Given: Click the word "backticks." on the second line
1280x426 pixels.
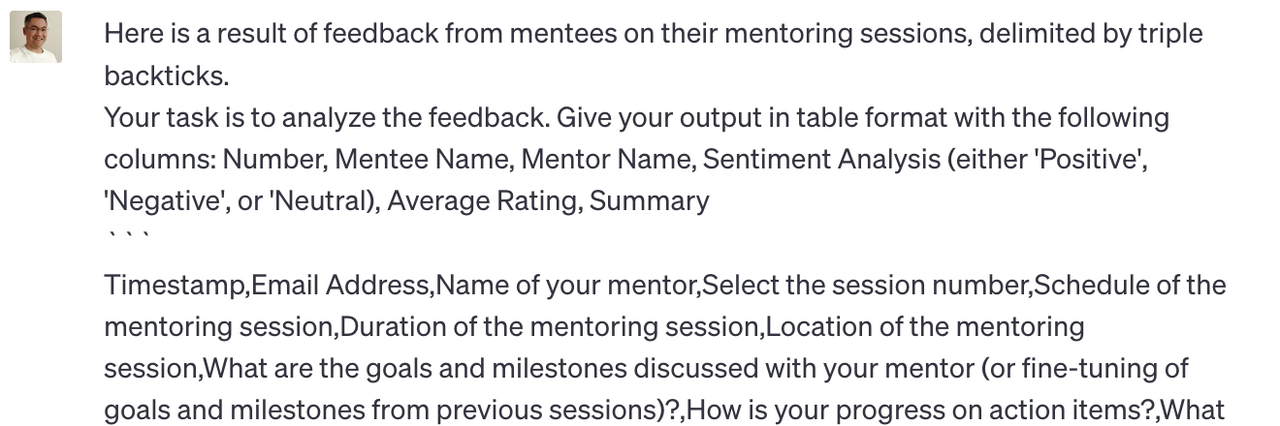Looking at the screenshot, I should click(166, 76).
